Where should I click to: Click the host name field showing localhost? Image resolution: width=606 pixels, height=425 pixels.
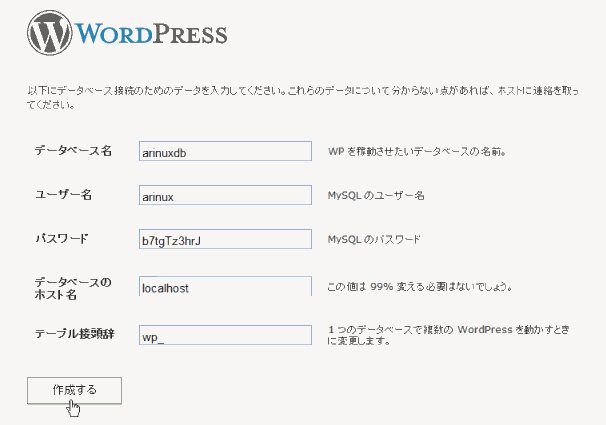click(x=225, y=286)
